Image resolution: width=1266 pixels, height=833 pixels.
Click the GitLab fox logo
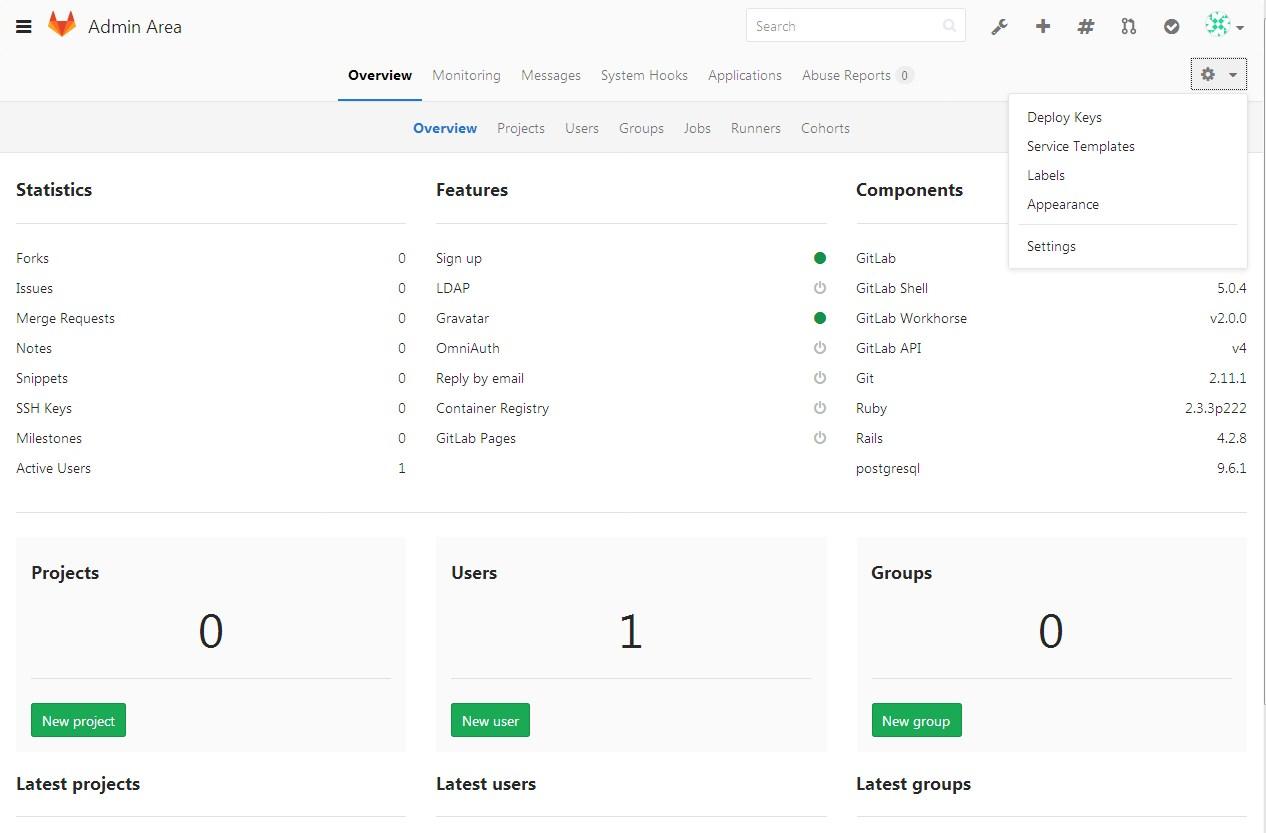[x=62, y=25]
